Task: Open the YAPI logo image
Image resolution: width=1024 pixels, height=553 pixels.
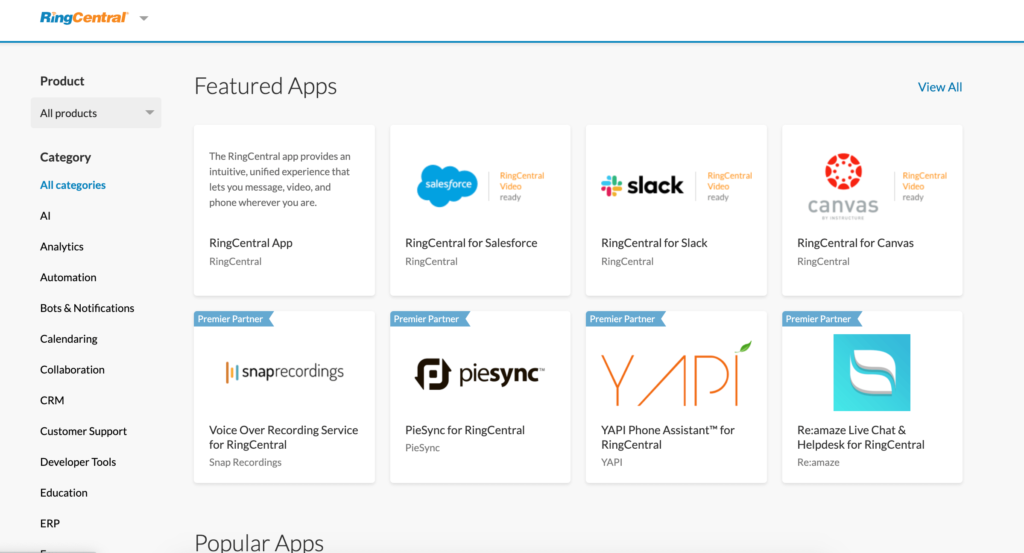Action: coord(676,373)
